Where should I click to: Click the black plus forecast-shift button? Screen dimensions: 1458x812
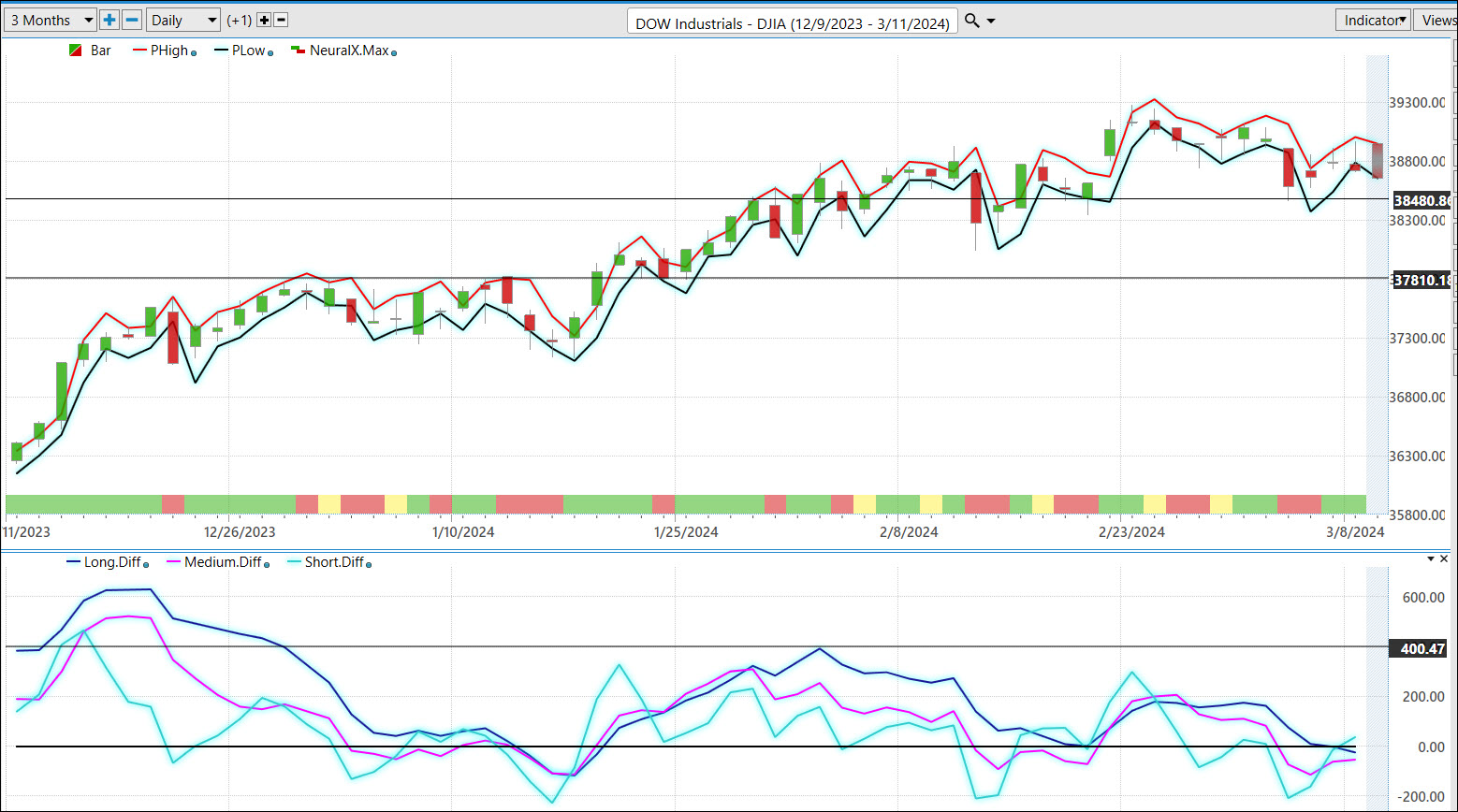[264, 20]
